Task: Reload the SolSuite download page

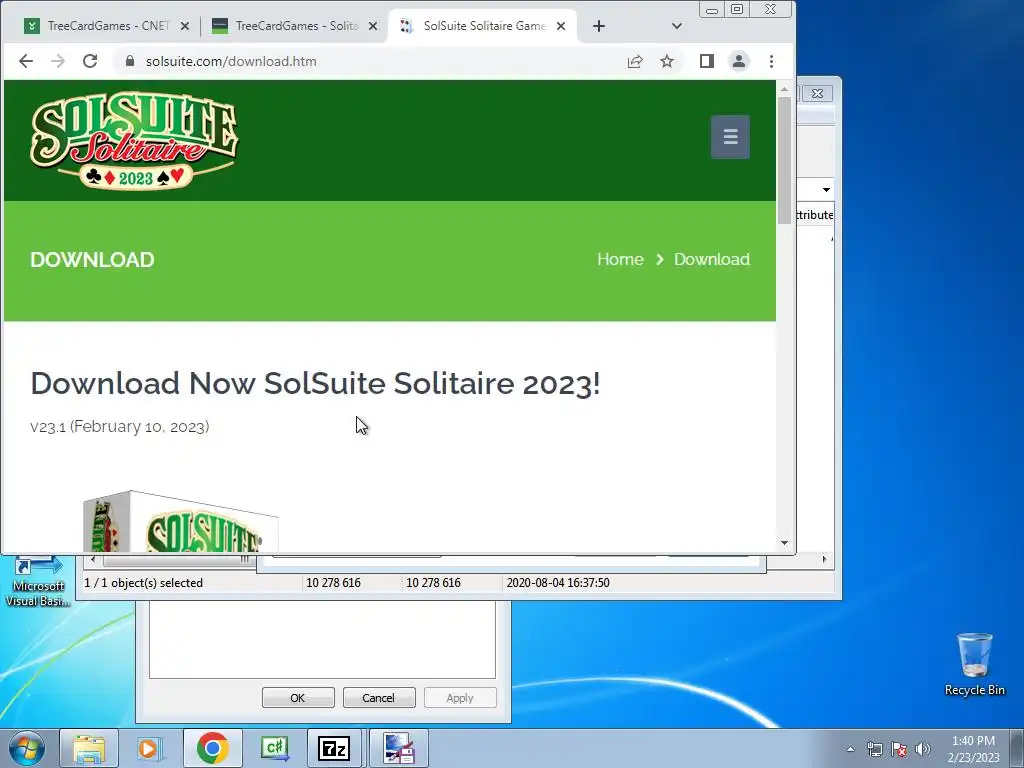Action: (x=90, y=61)
